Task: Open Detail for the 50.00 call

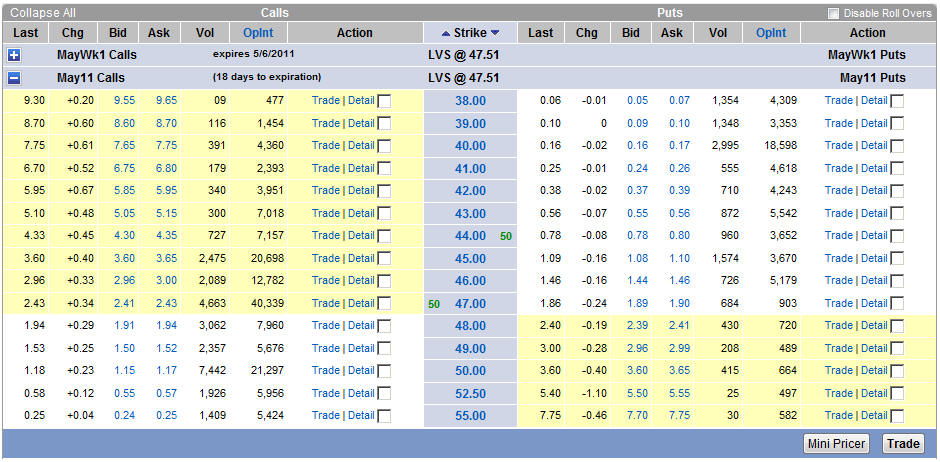Action: tap(361, 370)
